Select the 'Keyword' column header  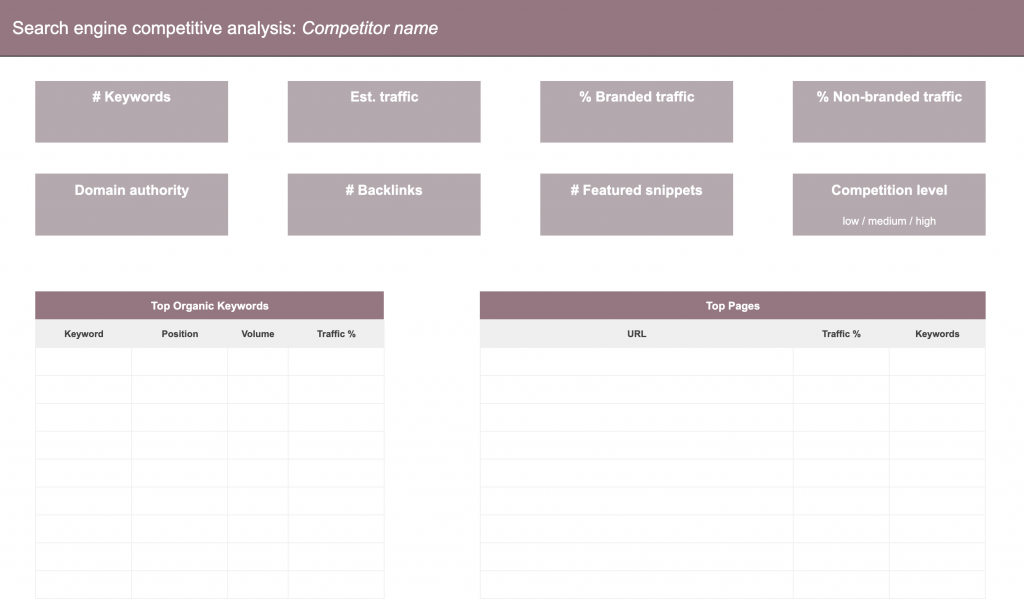click(84, 334)
